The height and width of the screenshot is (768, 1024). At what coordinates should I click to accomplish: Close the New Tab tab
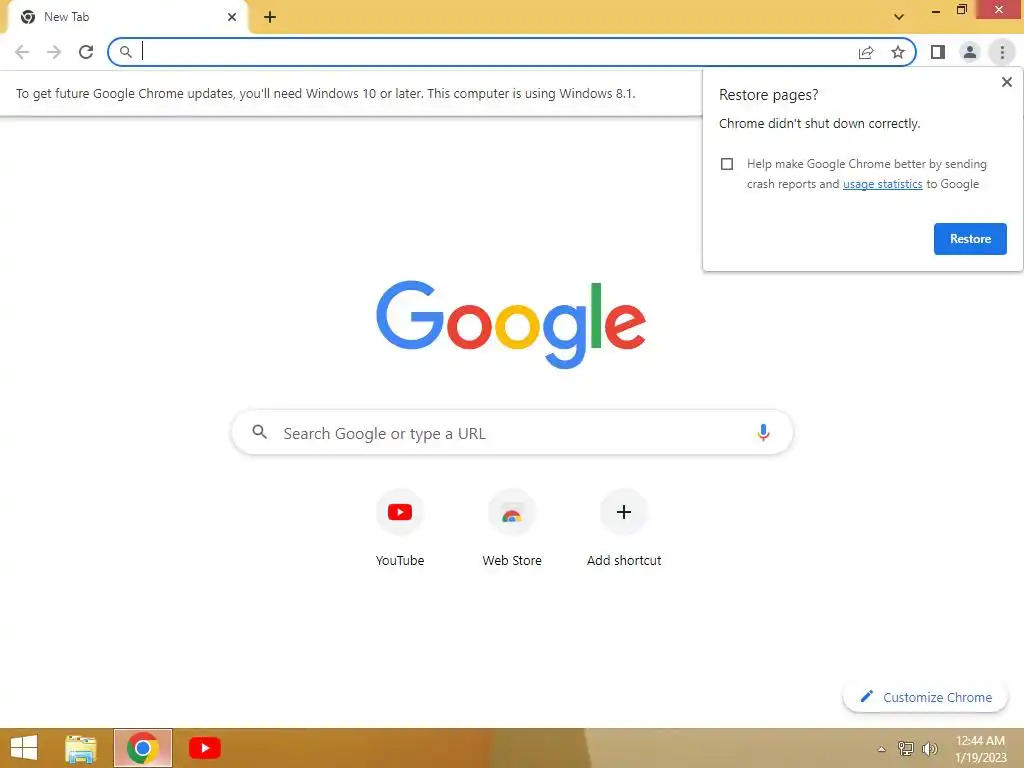point(232,17)
